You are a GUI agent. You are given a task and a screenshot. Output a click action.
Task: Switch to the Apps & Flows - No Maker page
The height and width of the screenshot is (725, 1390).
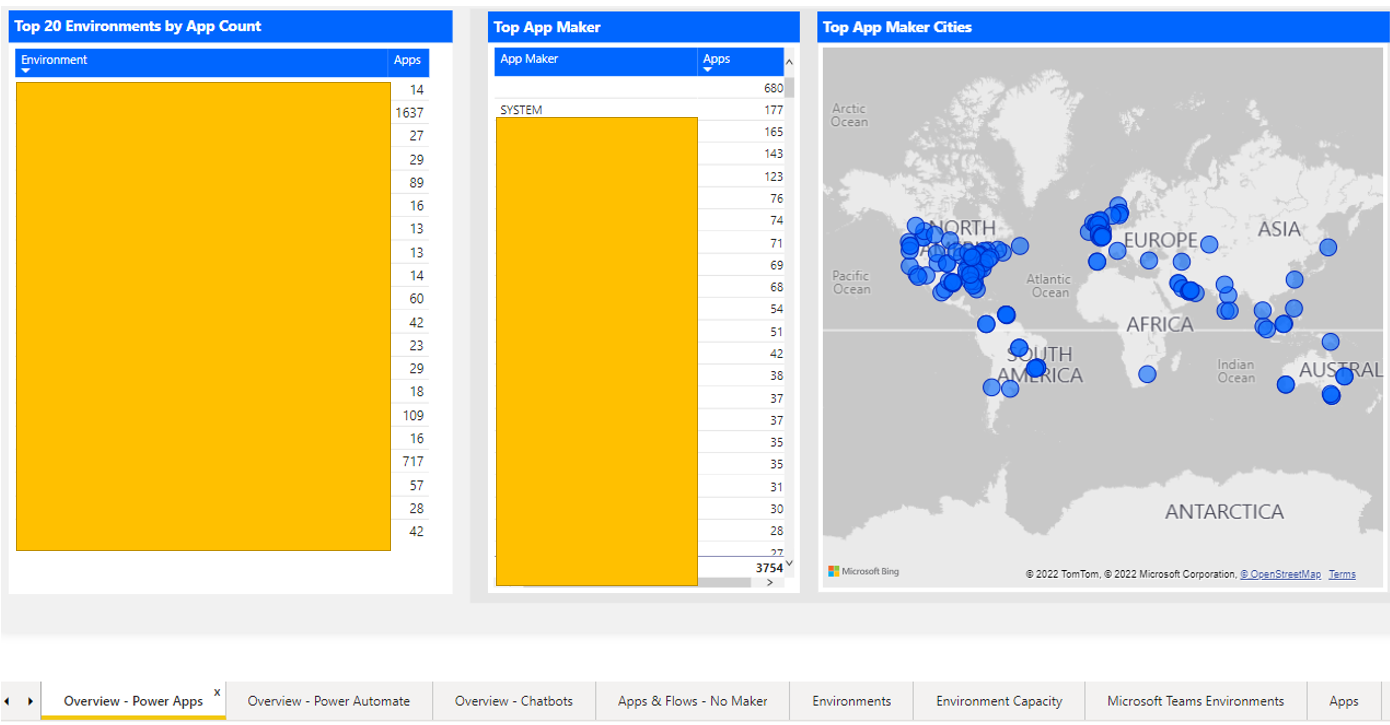tap(692, 701)
